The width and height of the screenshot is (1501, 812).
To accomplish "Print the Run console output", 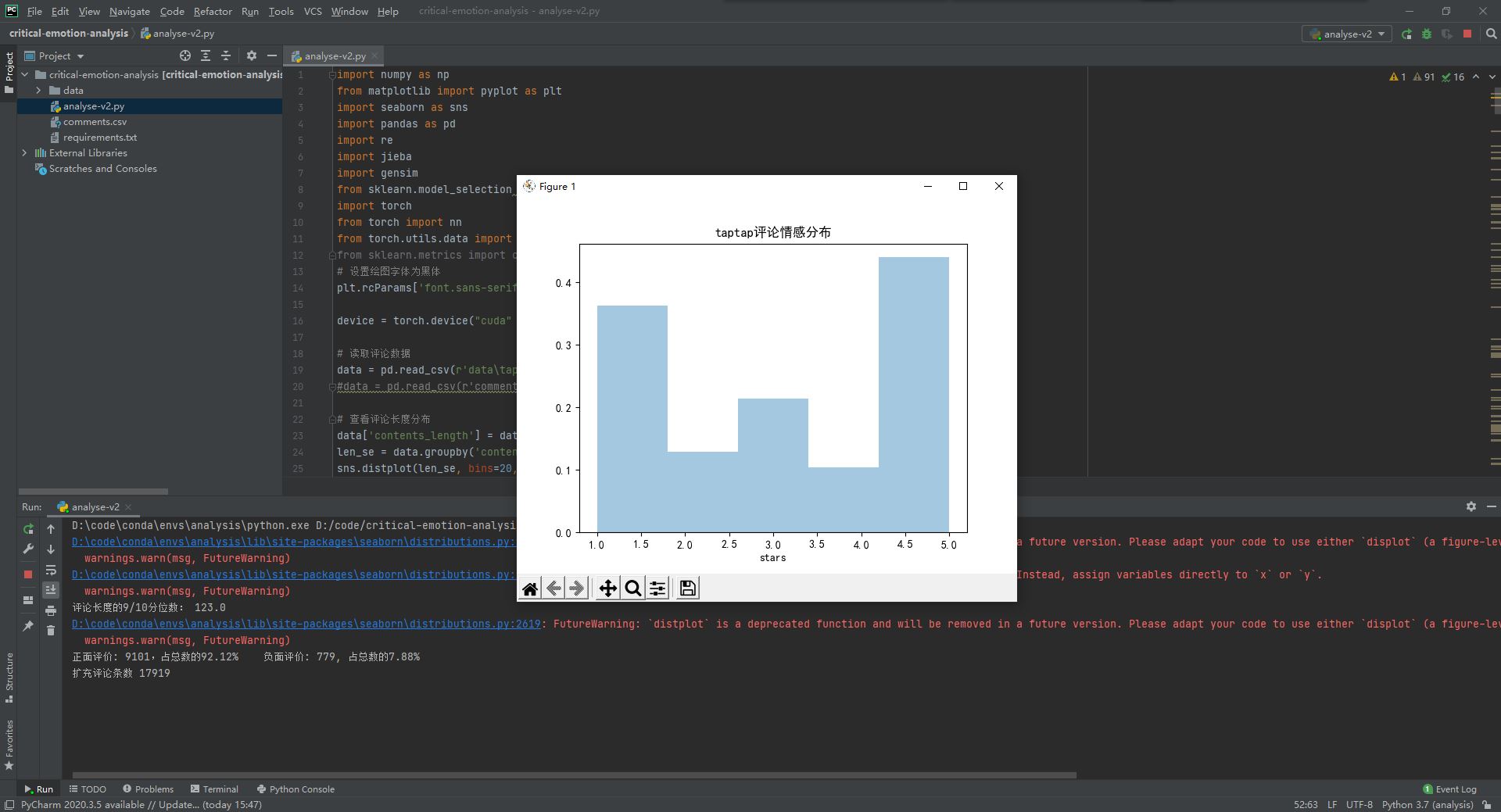I will click(x=51, y=610).
